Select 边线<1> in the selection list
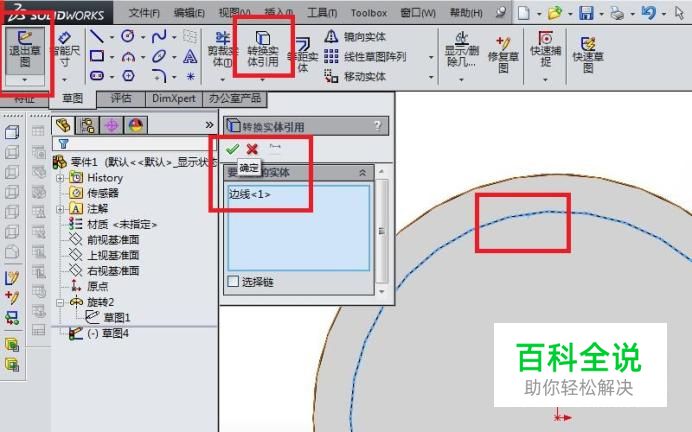Image resolution: width=692 pixels, height=432 pixels. [x=249, y=194]
